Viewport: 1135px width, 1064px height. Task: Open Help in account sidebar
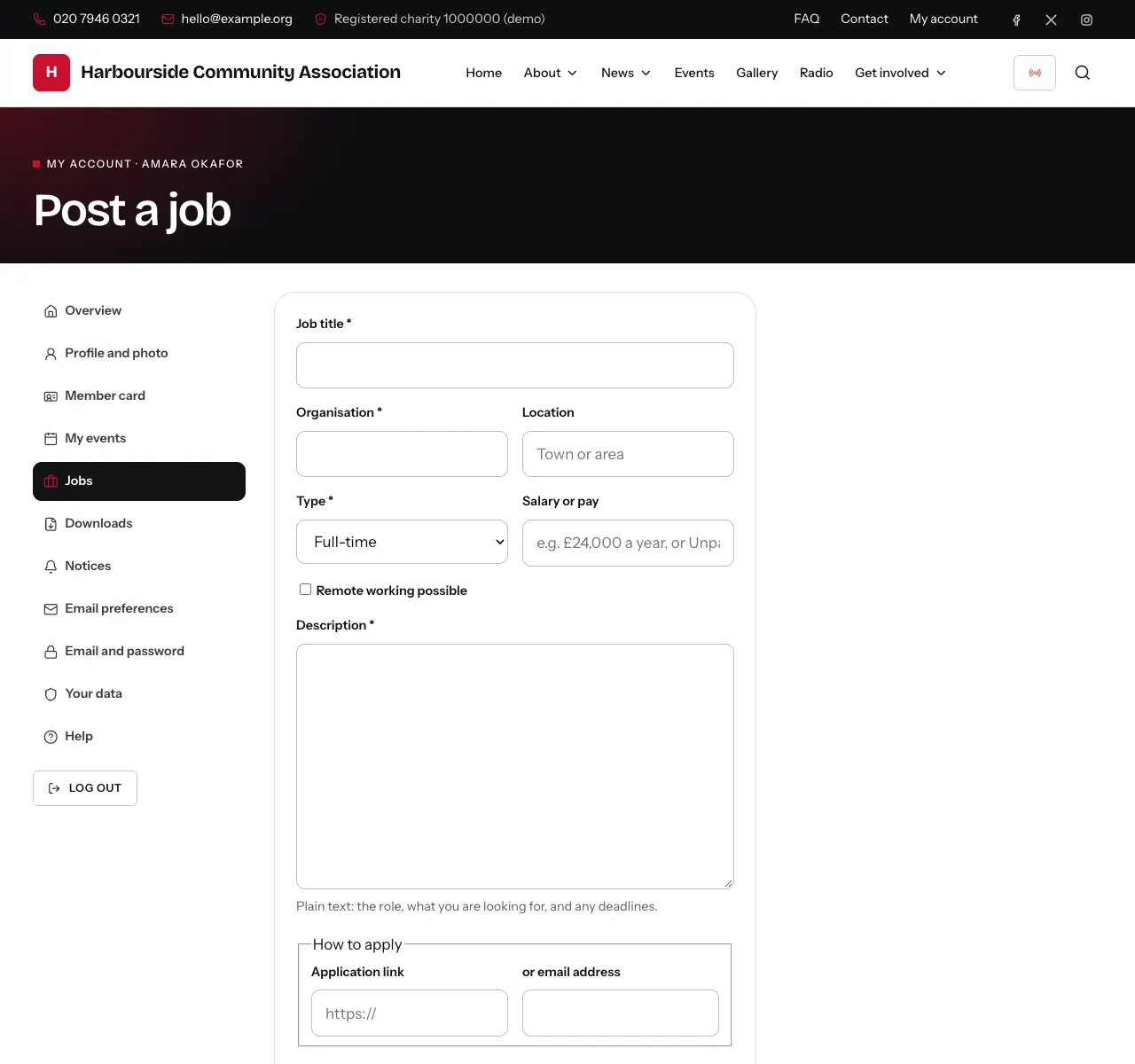(139, 737)
